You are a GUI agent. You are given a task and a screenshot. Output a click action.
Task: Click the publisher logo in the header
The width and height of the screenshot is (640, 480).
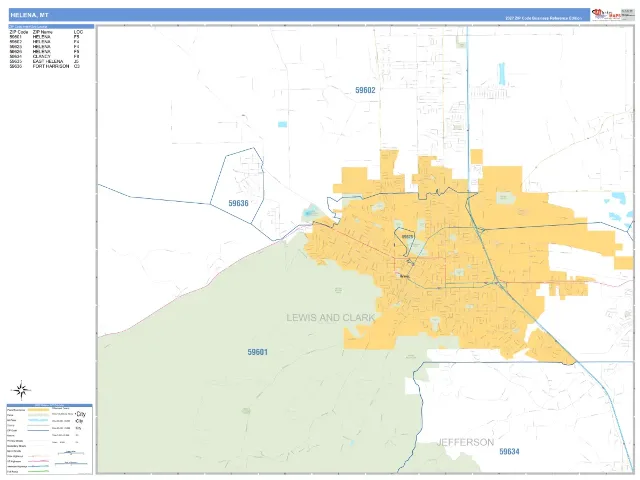pyautogui.click(x=606, y=14)
